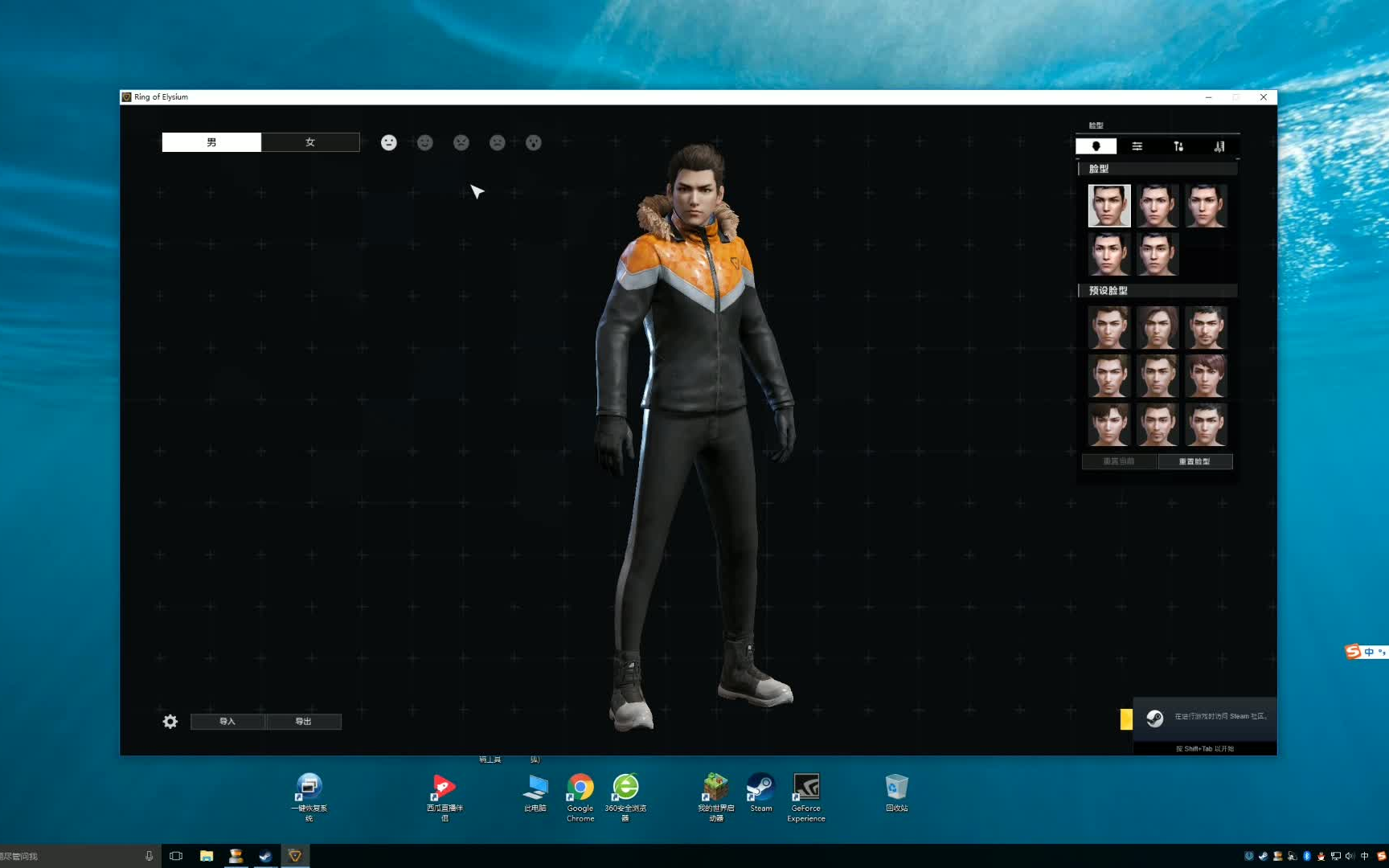Click the 导出 export button

point(303,722)
